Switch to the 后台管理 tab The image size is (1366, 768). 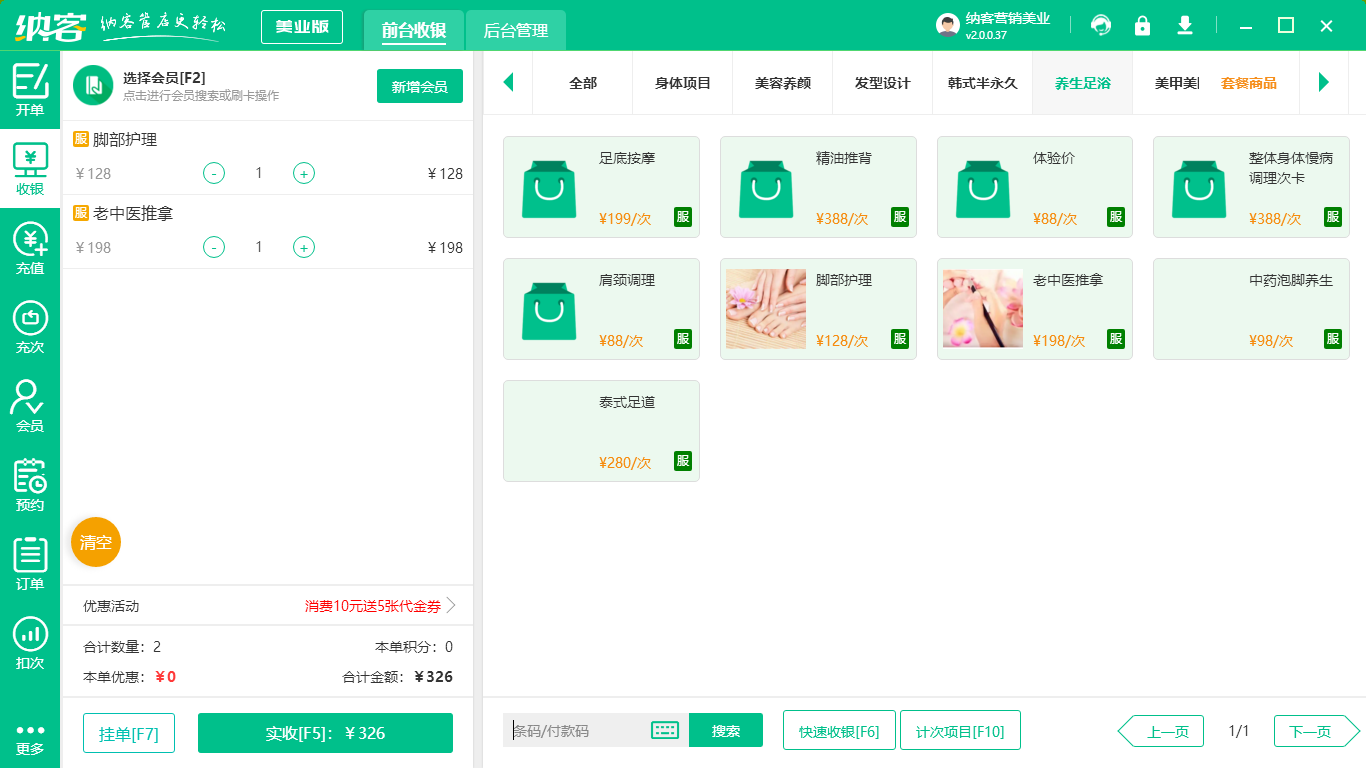coord(516,31)
